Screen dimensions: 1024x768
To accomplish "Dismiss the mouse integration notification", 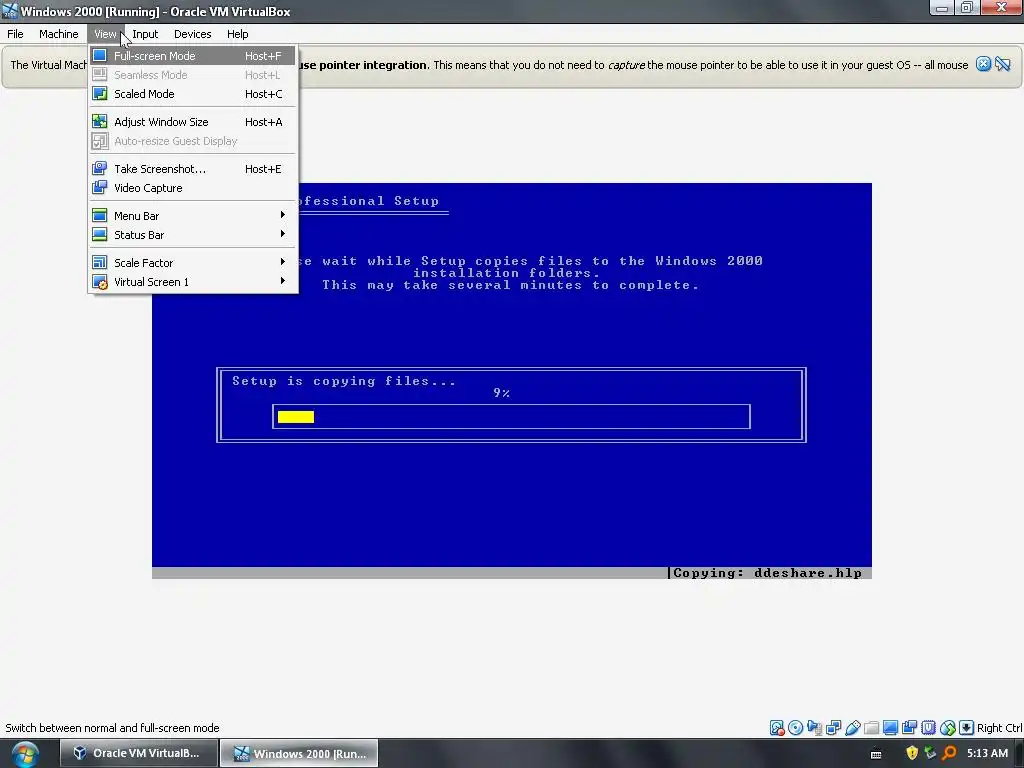I will click(984, 64).
